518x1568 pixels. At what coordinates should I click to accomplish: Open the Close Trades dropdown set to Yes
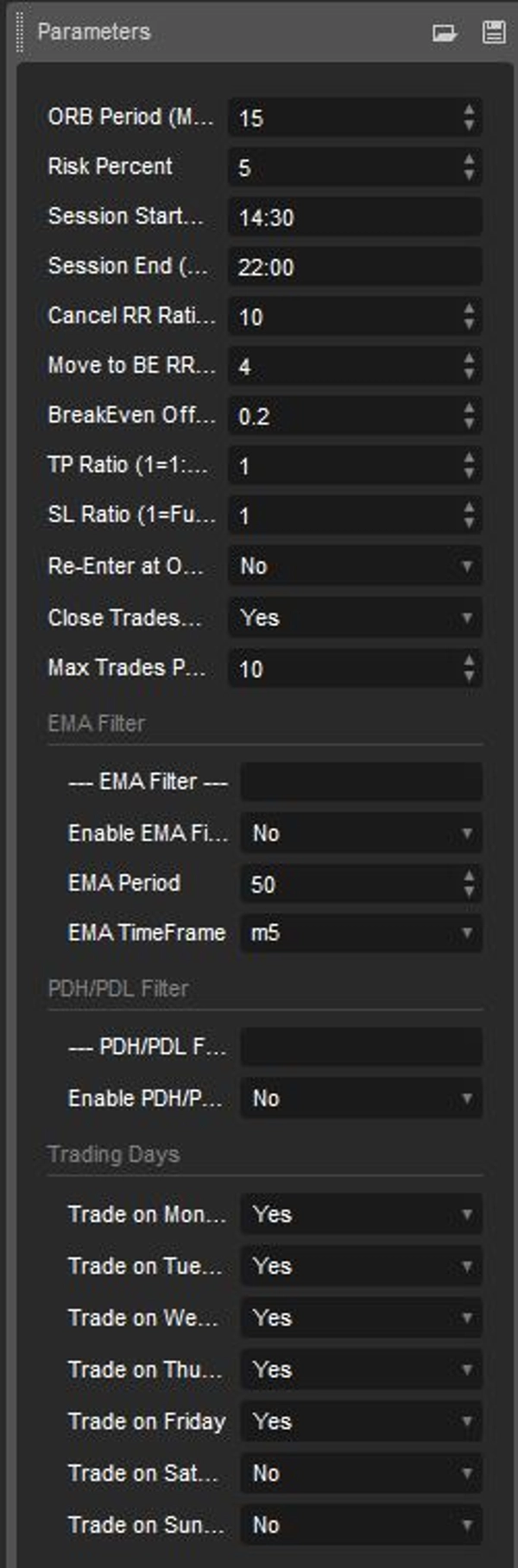[x=354, y=618]
